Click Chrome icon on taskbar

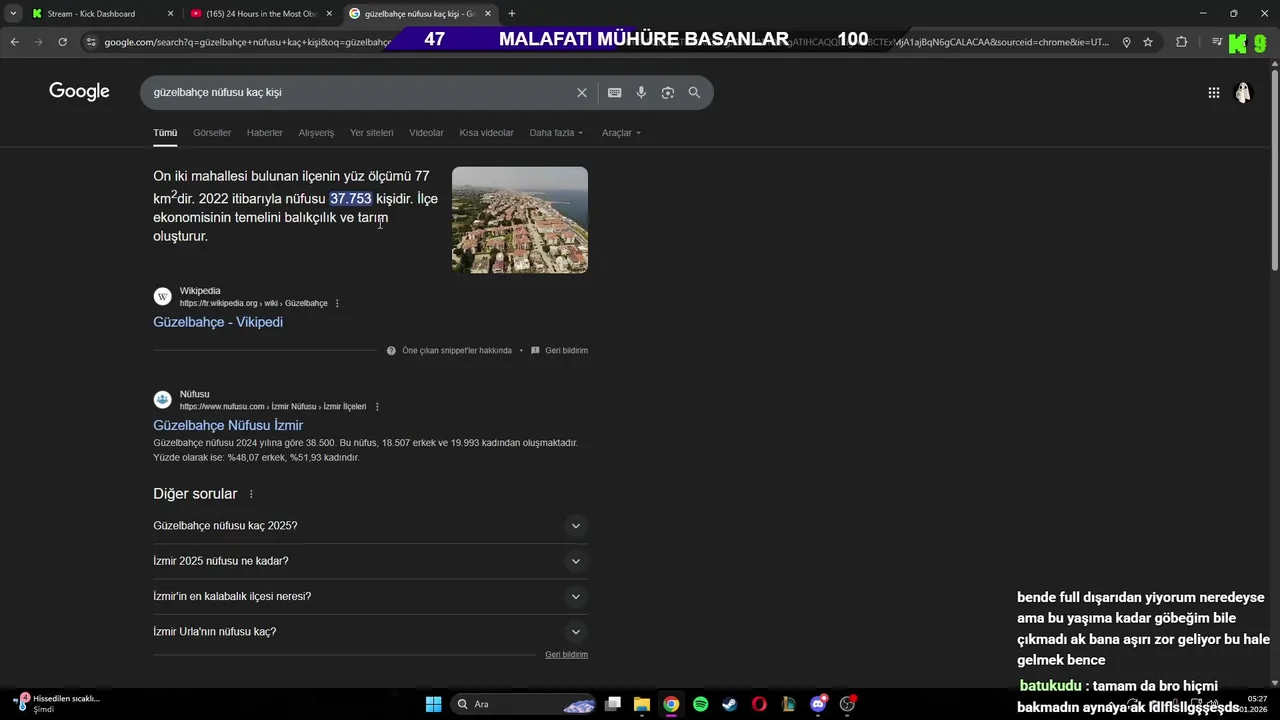(x=671, y=704)
